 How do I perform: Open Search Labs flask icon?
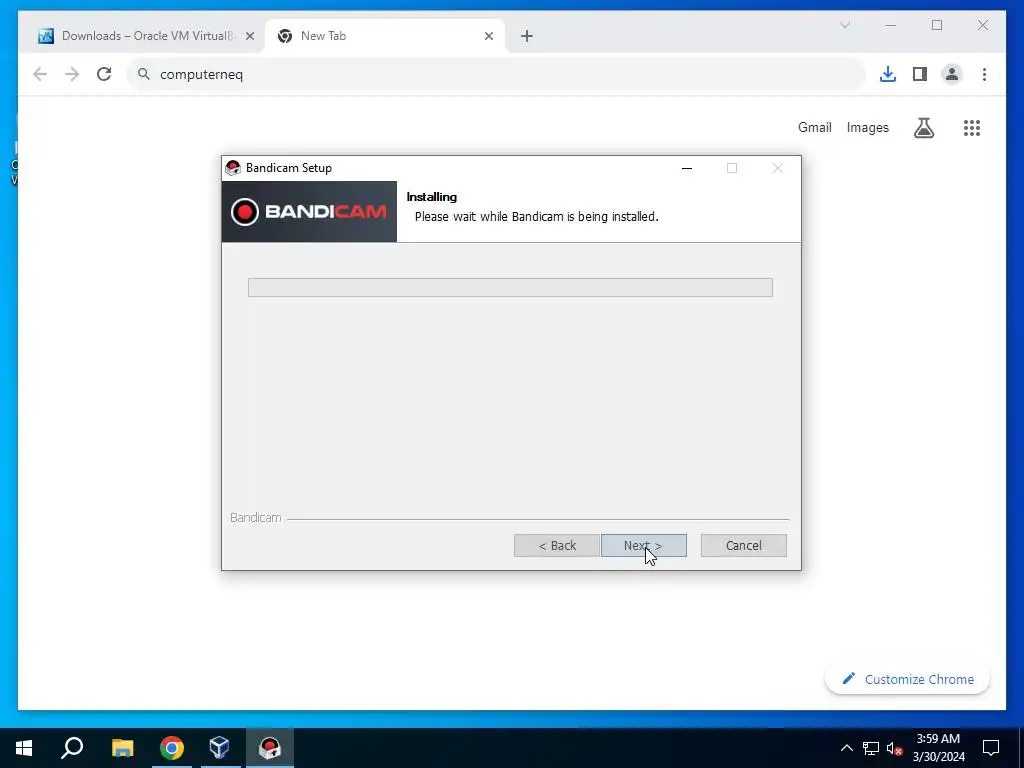click(923, 128)
